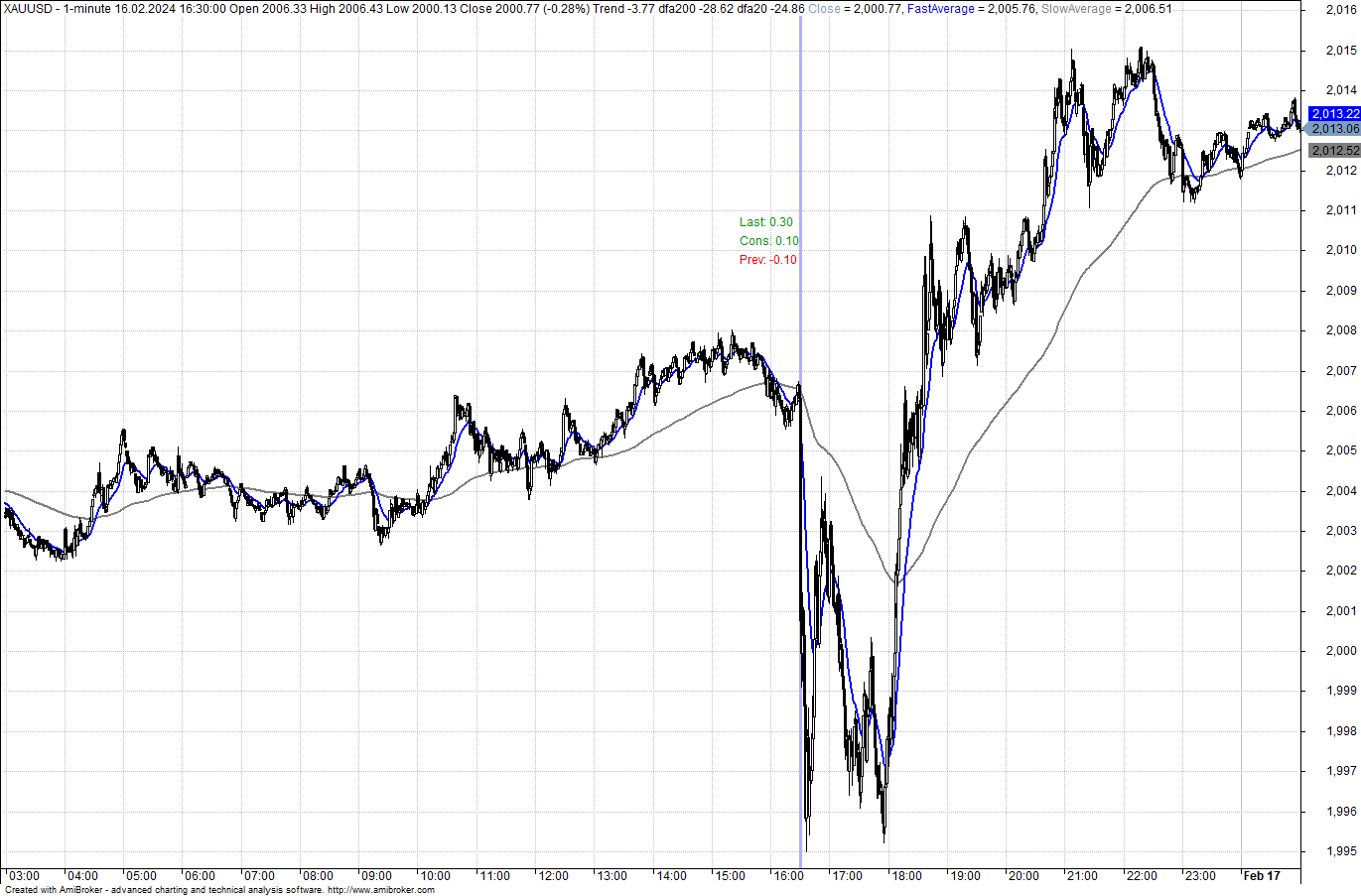
Task: Click the 2,014 price axis label
Action: pos(1341,90)
